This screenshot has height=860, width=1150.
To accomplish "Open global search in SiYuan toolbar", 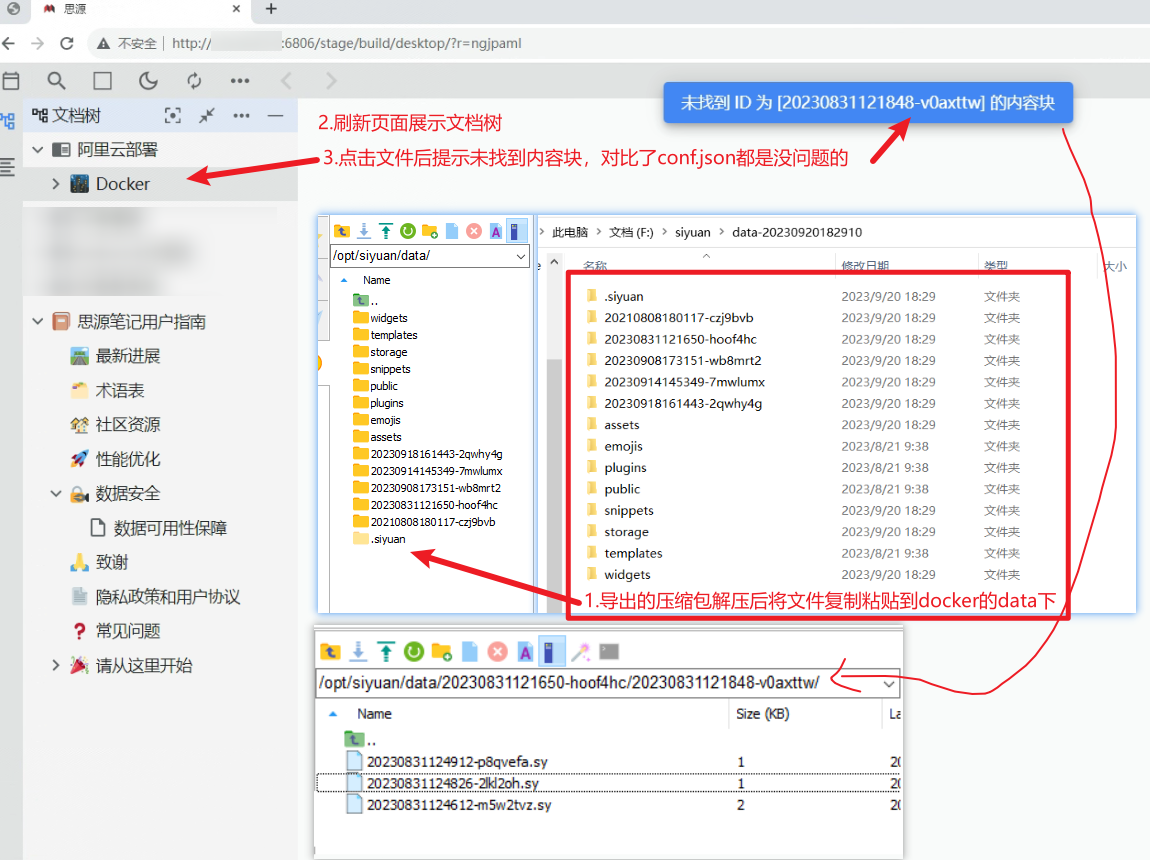I will pos(56,81).
